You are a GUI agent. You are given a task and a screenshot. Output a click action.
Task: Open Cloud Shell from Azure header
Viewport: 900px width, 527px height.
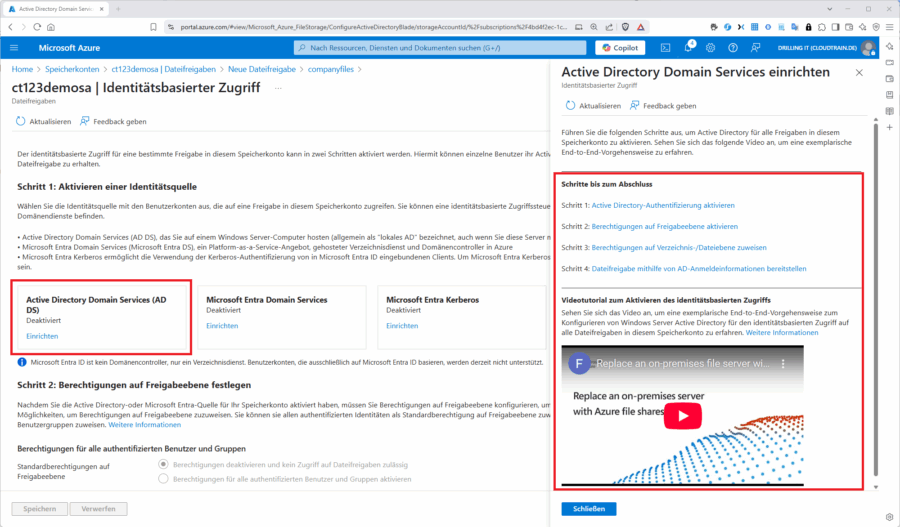click(665, 48)
